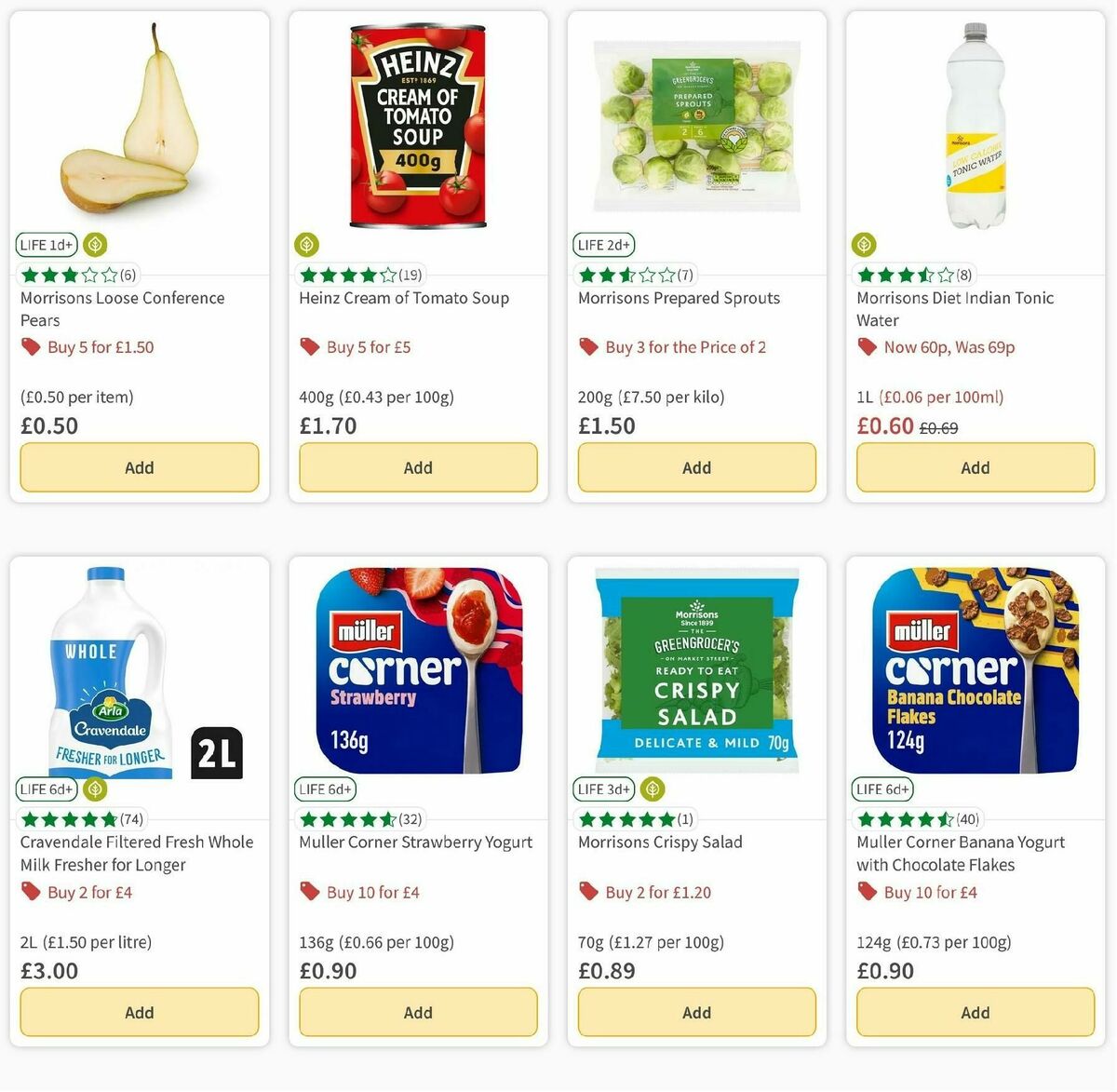Click the Crispy Salad product thumbnail
1117x1092 pixels.
click(696, 670)
